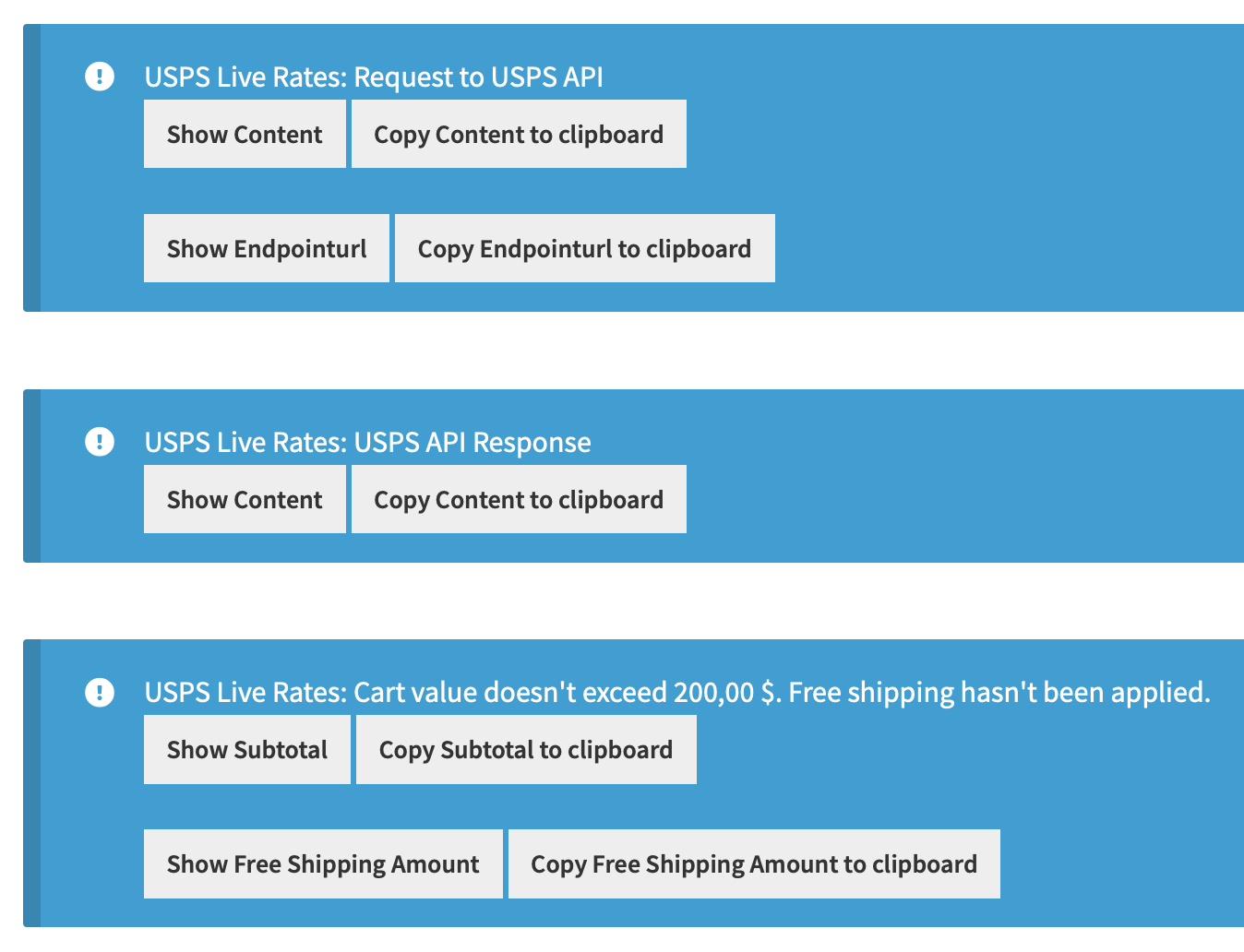
Task: Copy Endpointurl to clipboard
Action: tap(583, 247)
